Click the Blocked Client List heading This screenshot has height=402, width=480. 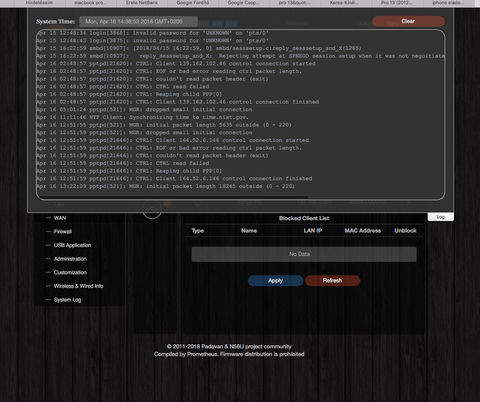point(304,218)
